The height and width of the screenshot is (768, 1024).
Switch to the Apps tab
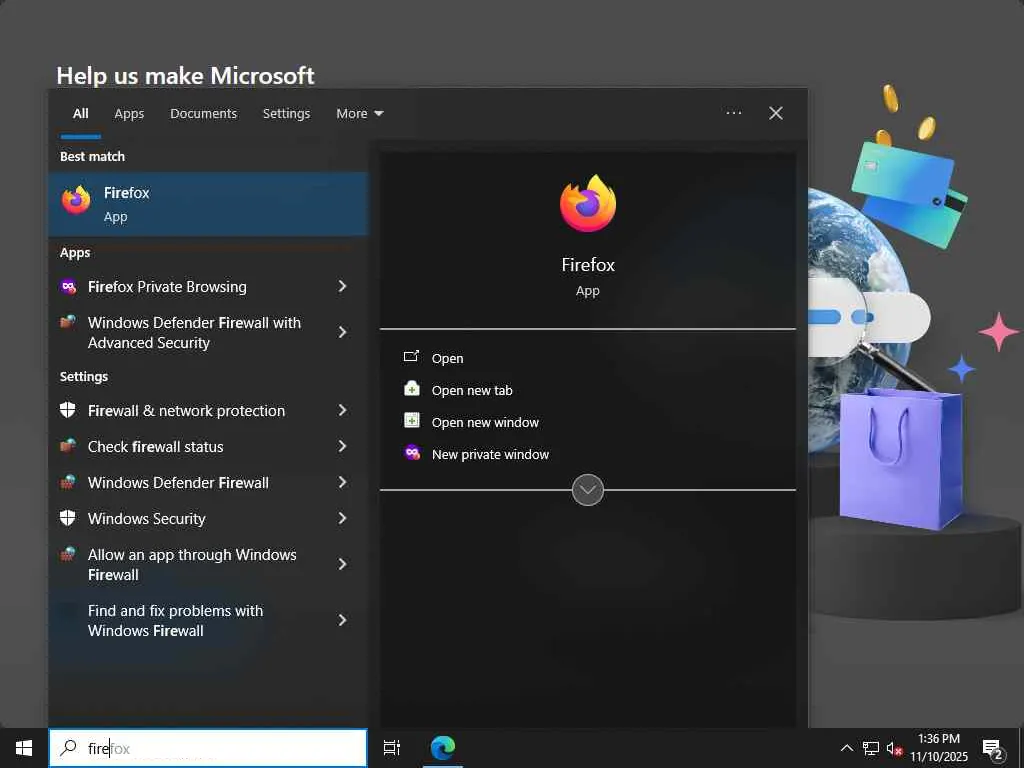point(129,114)
